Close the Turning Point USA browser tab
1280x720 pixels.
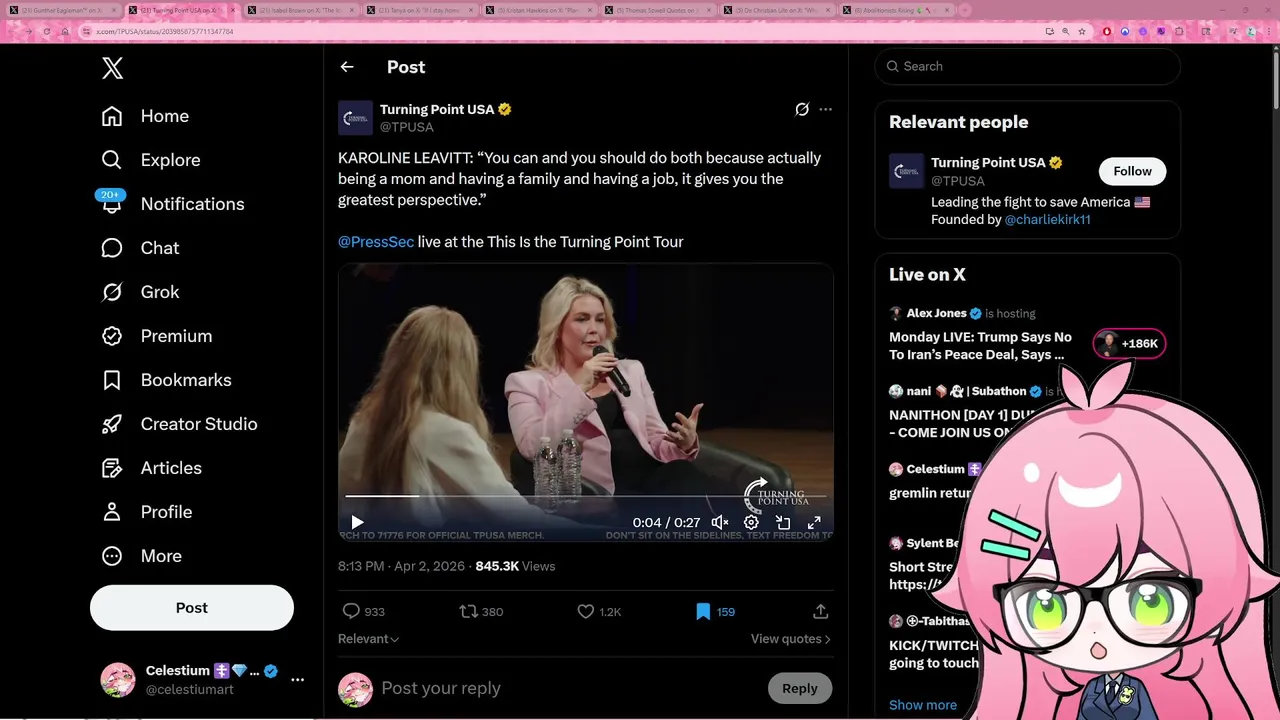232,10
